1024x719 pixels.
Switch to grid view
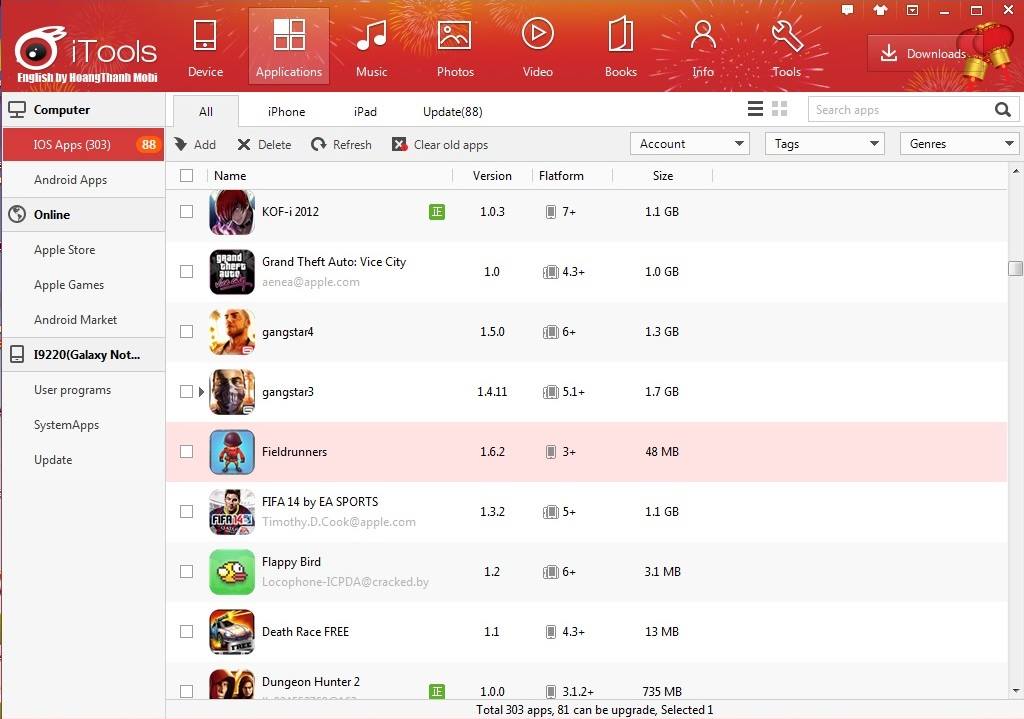[780, 109]
